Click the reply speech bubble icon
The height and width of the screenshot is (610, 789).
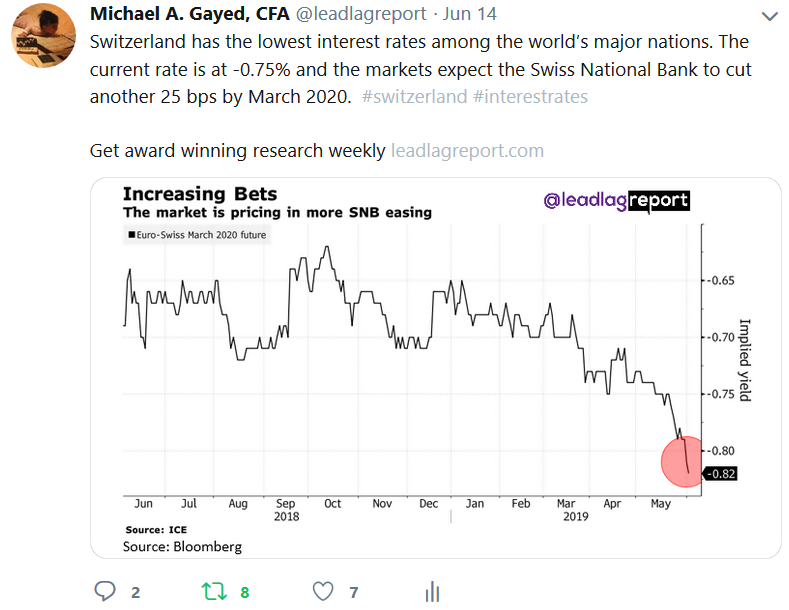107,592
